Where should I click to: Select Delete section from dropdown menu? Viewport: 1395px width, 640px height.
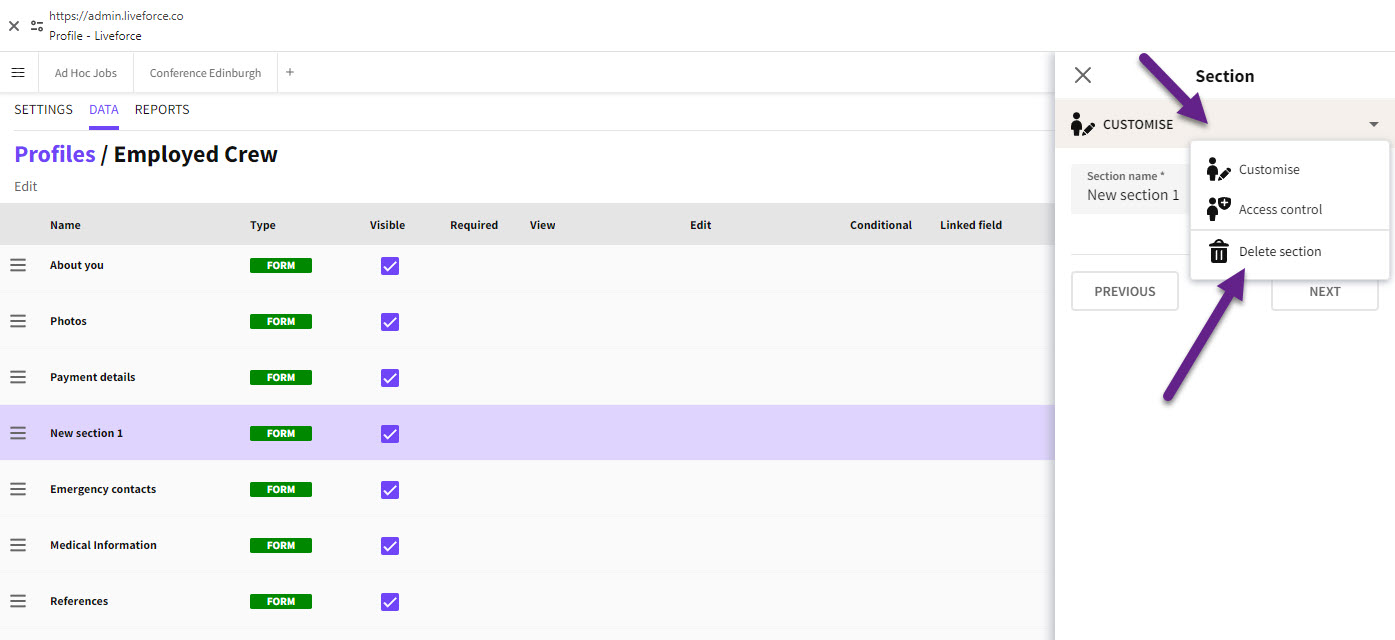(x=1279, y=252)
